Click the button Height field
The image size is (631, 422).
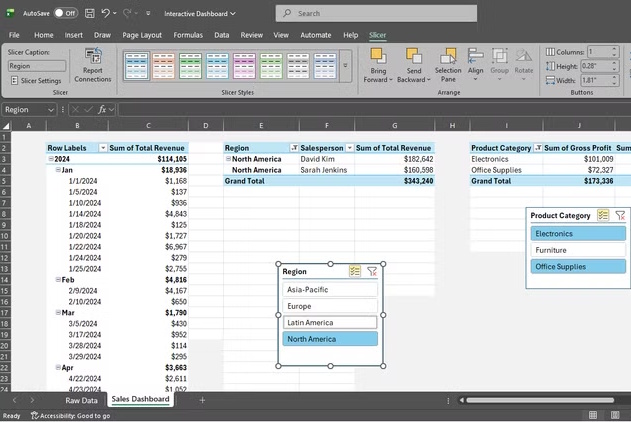[596, 66]
